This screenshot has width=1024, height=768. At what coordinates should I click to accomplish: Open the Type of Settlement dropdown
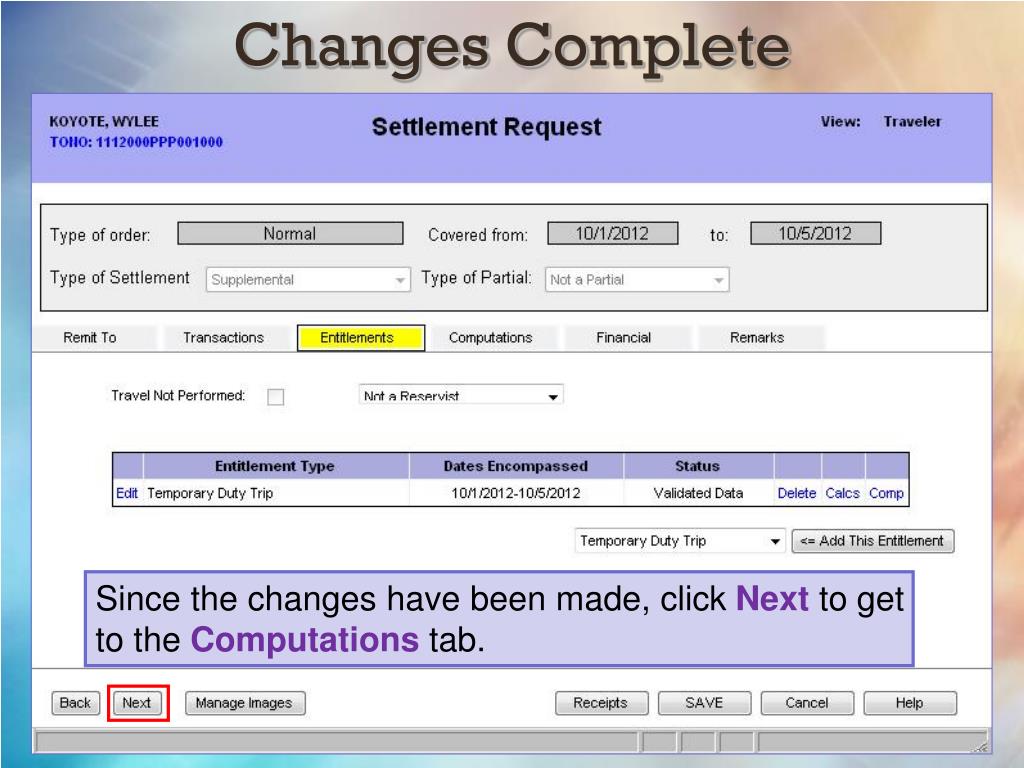[308, 280]
